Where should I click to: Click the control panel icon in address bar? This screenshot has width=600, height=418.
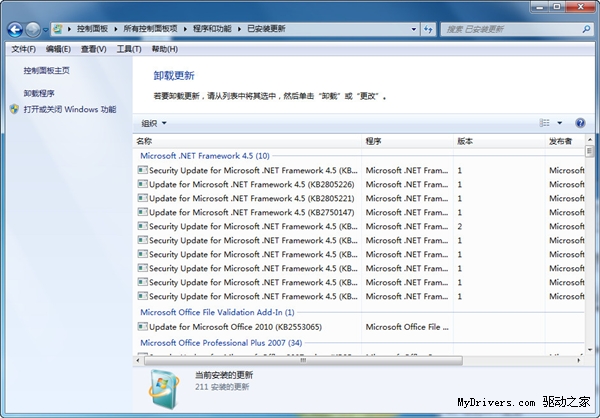pyautogui.click(x=58, y=29)
